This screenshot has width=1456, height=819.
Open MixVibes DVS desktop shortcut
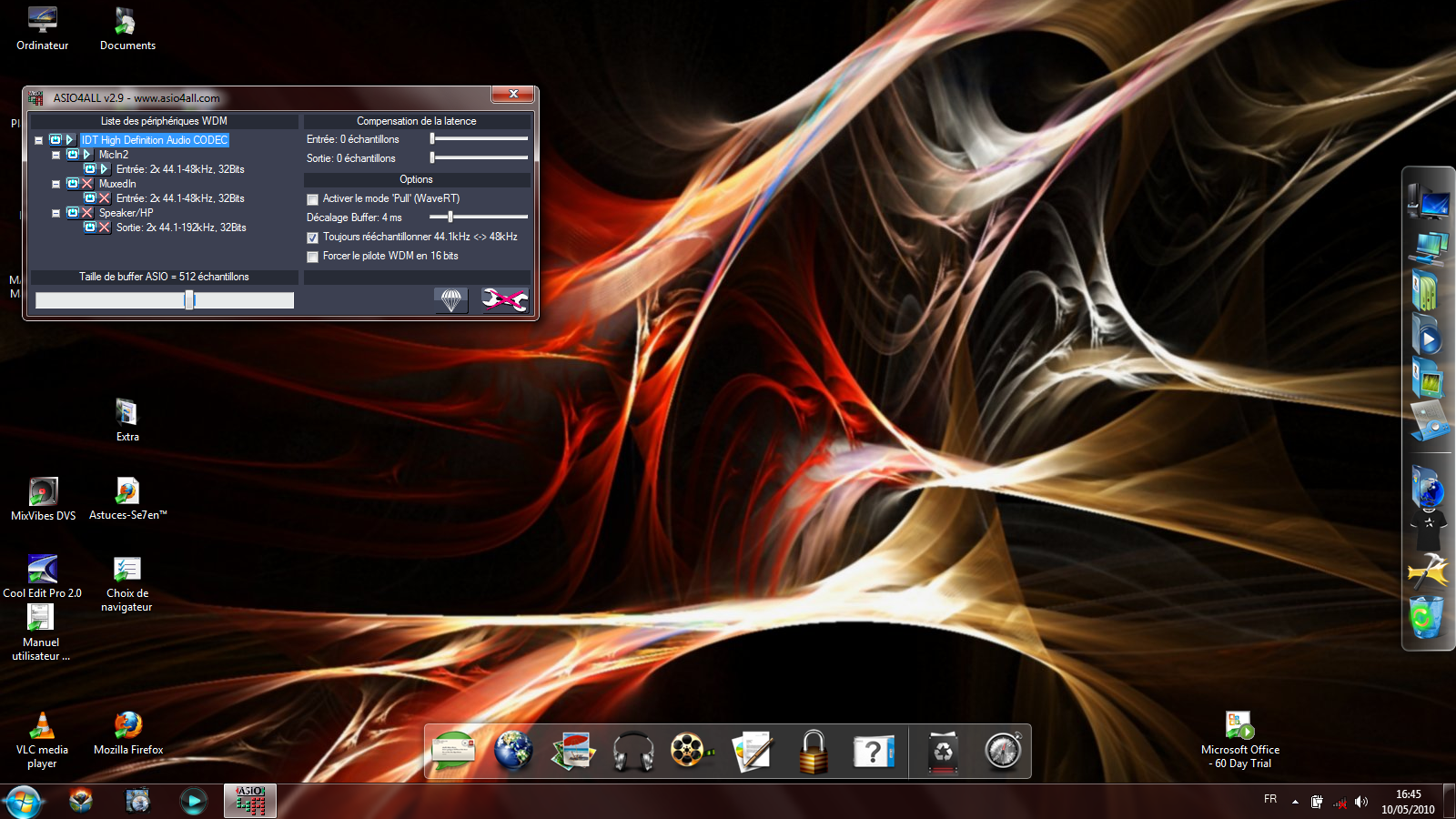[43, 492]
